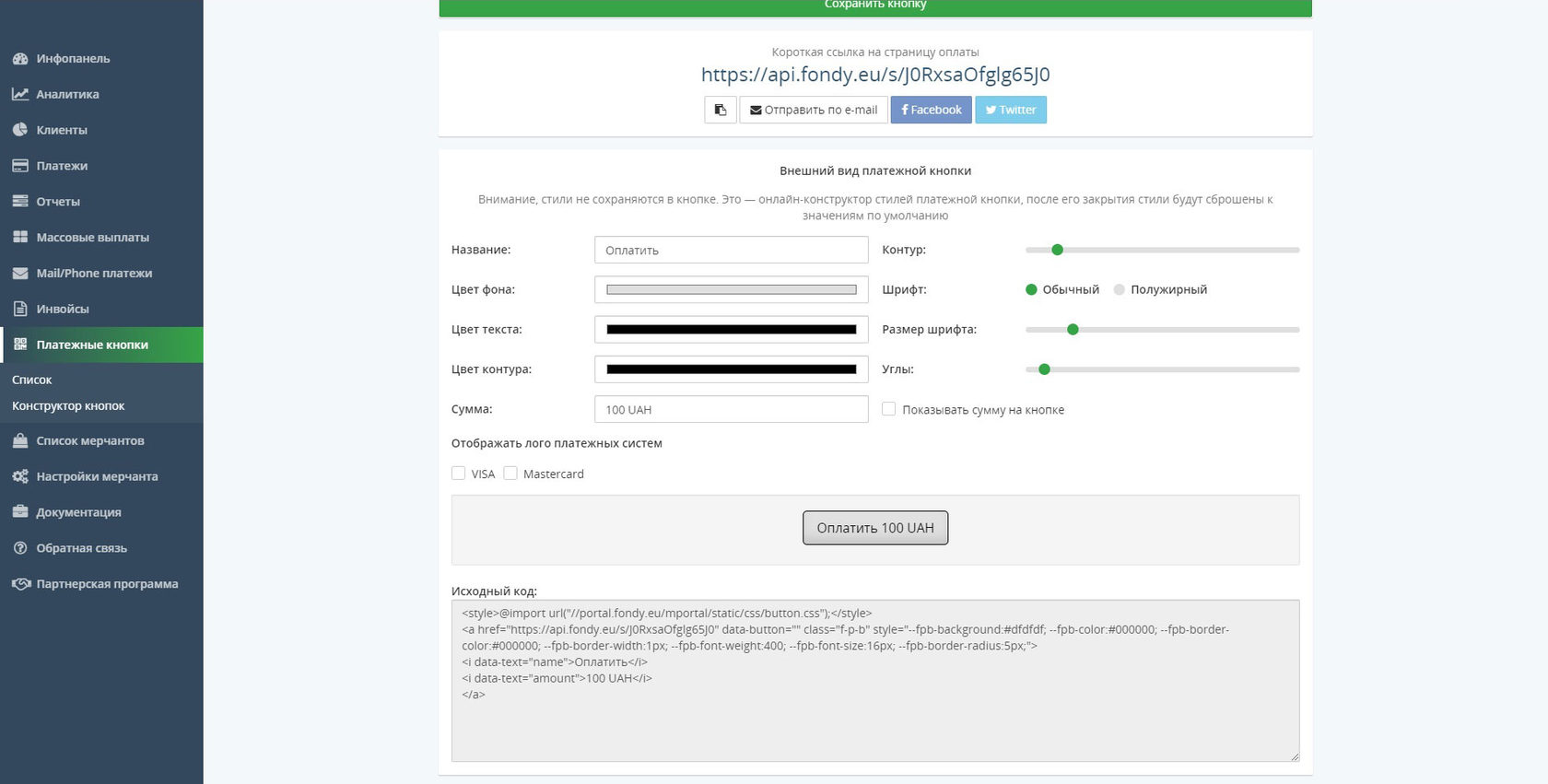1548x784 pixels.
Task: Select the Полужирный font radio option
Action: (1120, 289)
